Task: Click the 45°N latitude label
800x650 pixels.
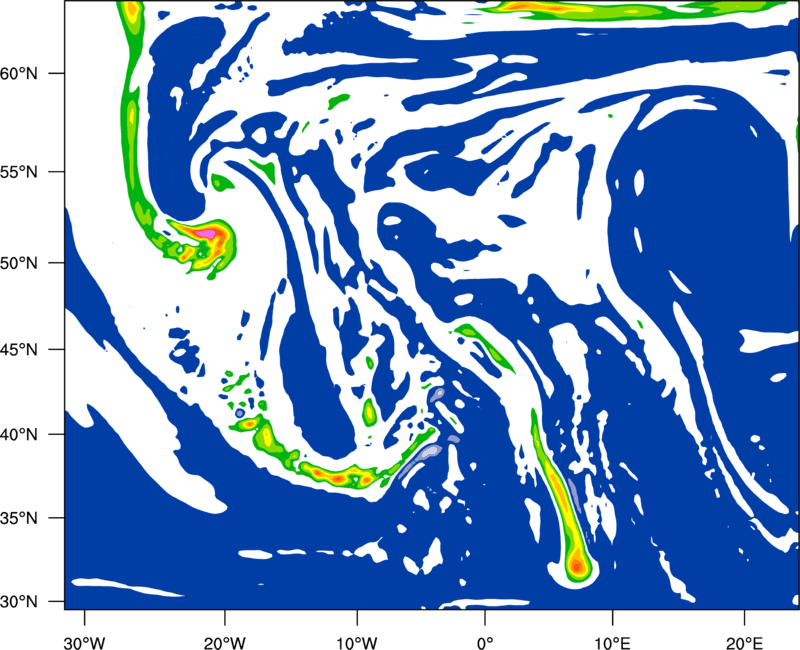Action: tap(18, 349)
